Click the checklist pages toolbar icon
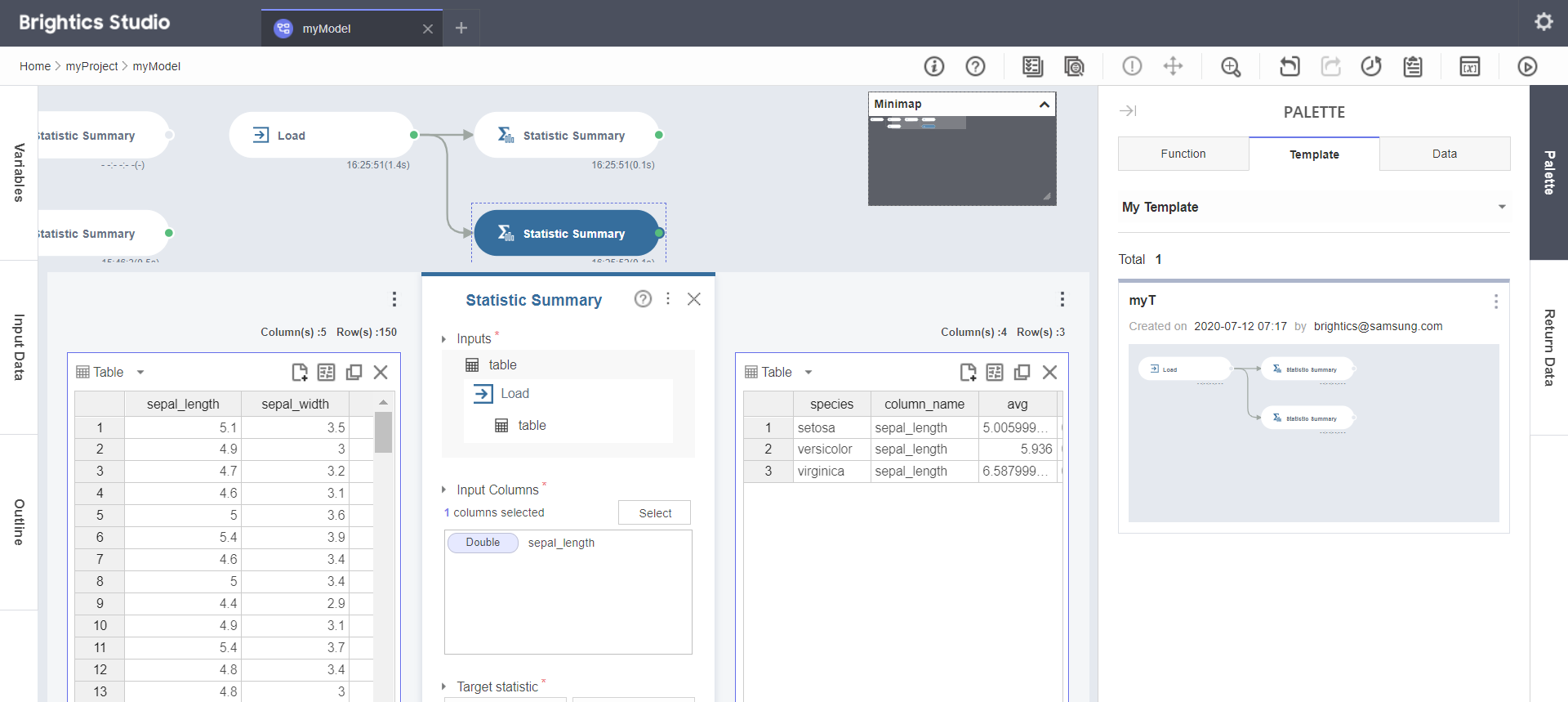Screen dimensions: 1568x702 point(1033,66)
